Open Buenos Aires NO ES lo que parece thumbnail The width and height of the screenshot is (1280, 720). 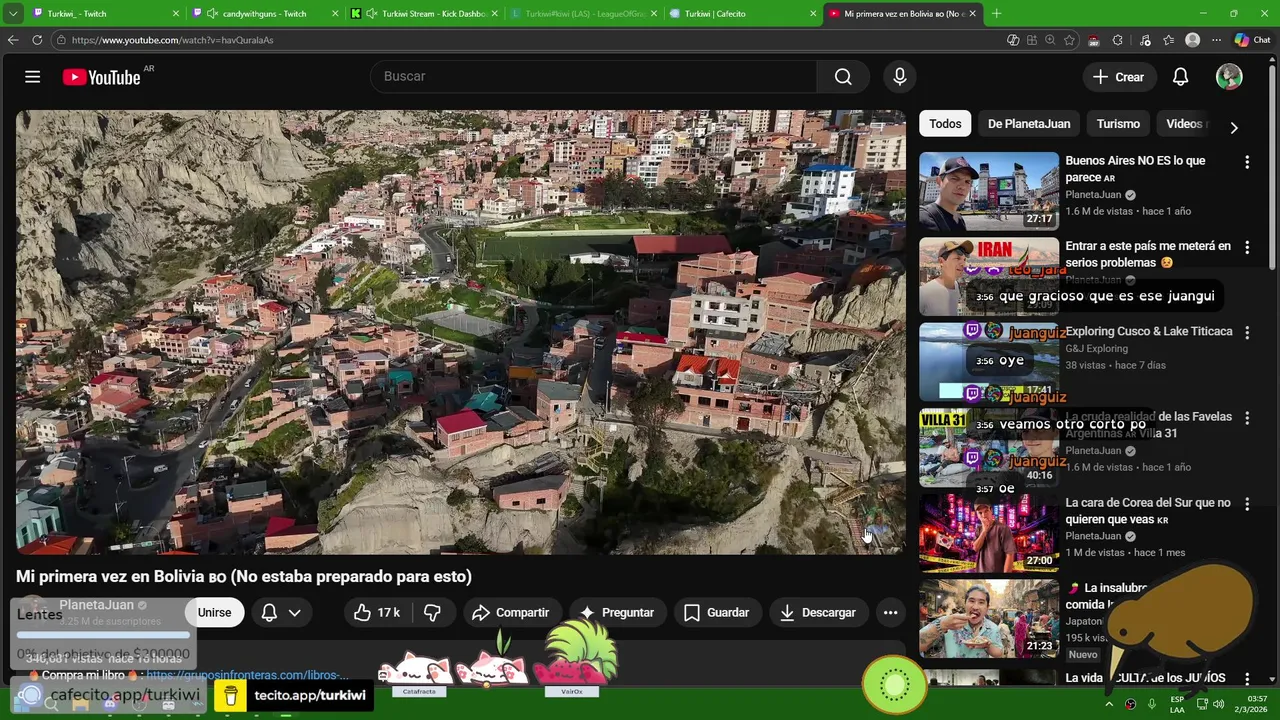(989, 191)
